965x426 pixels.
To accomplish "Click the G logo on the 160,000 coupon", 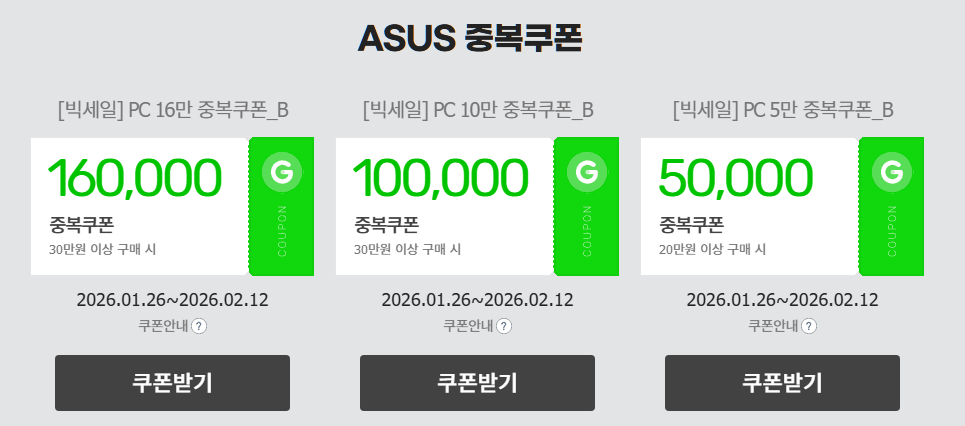I will point(281,172).
